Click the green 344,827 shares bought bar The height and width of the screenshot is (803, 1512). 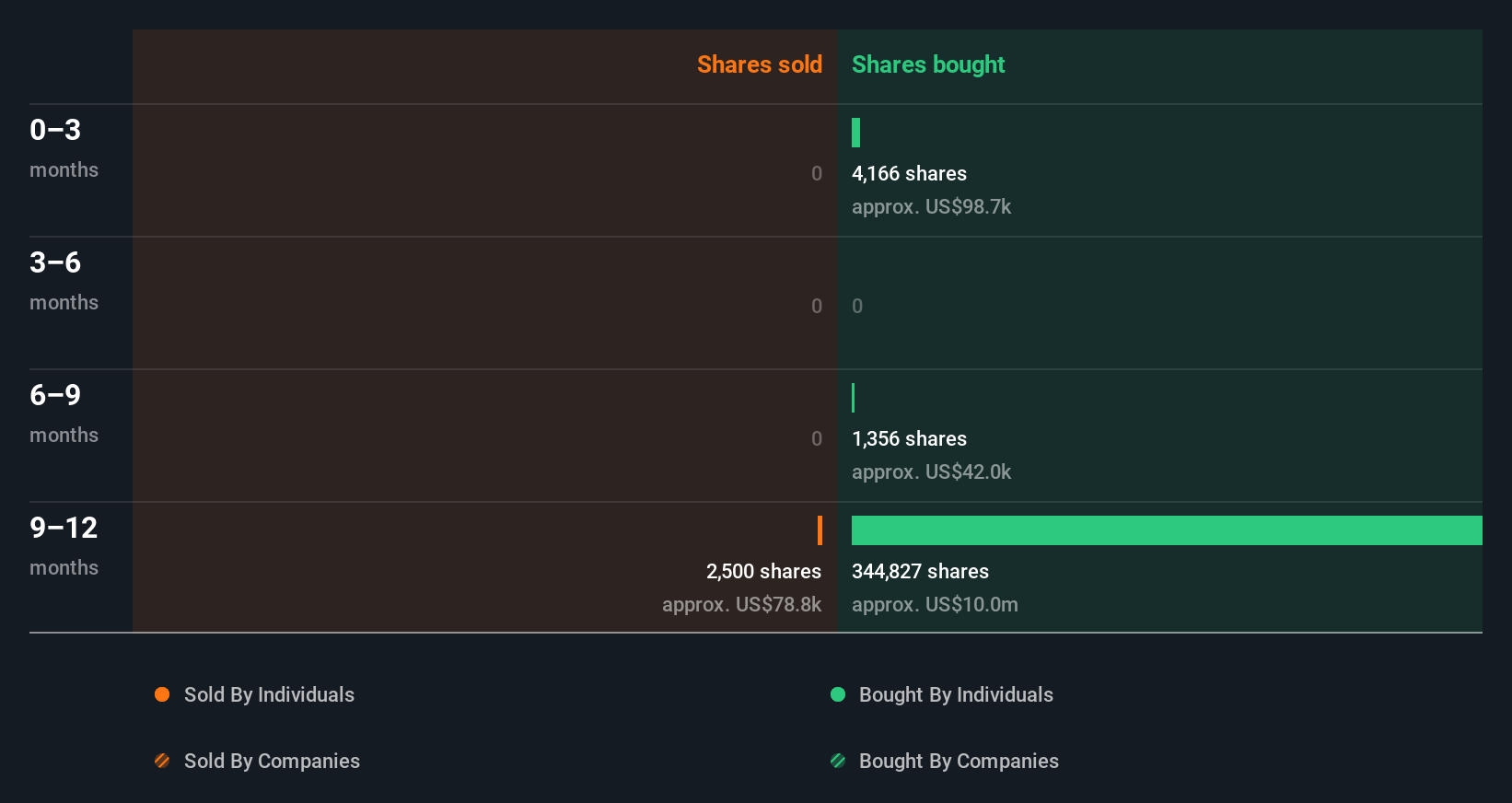(x=1167, y=530)
